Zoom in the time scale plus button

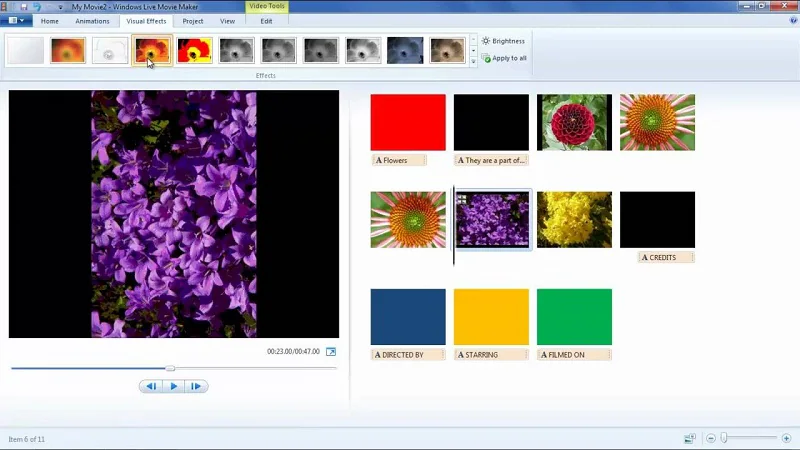click(x=786, y=438)
